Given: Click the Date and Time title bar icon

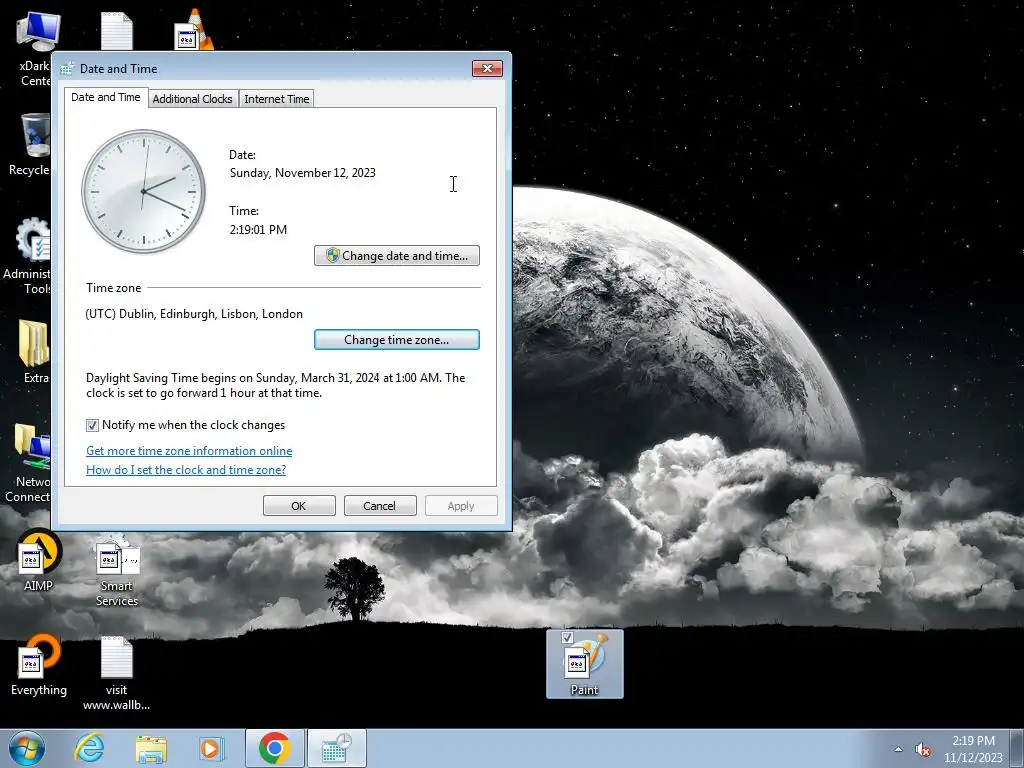Looking at the screenshot, I should pyautogui.click(x=67, y=69).
